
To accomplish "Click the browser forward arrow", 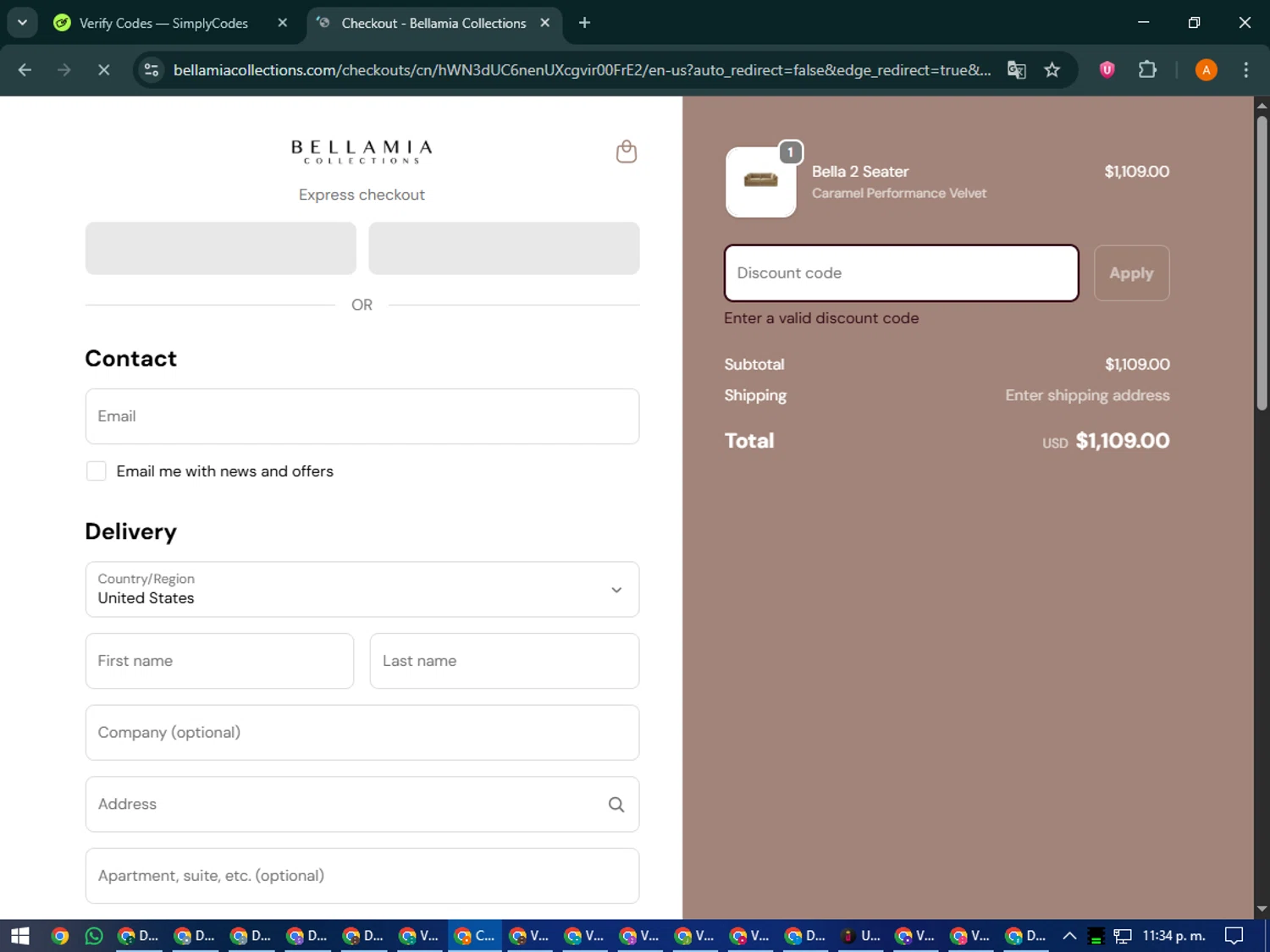I will click(x=64, y=70).
